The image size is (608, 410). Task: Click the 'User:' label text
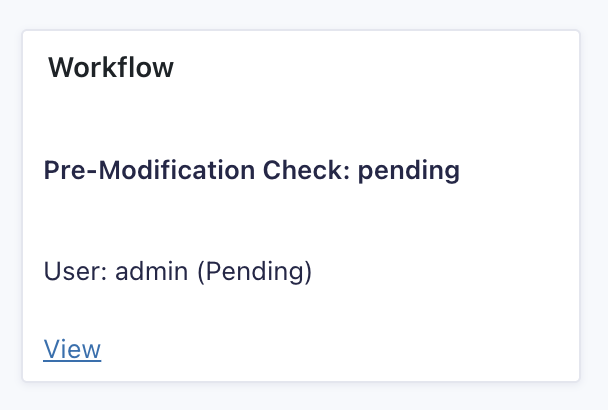pos(76,271)
